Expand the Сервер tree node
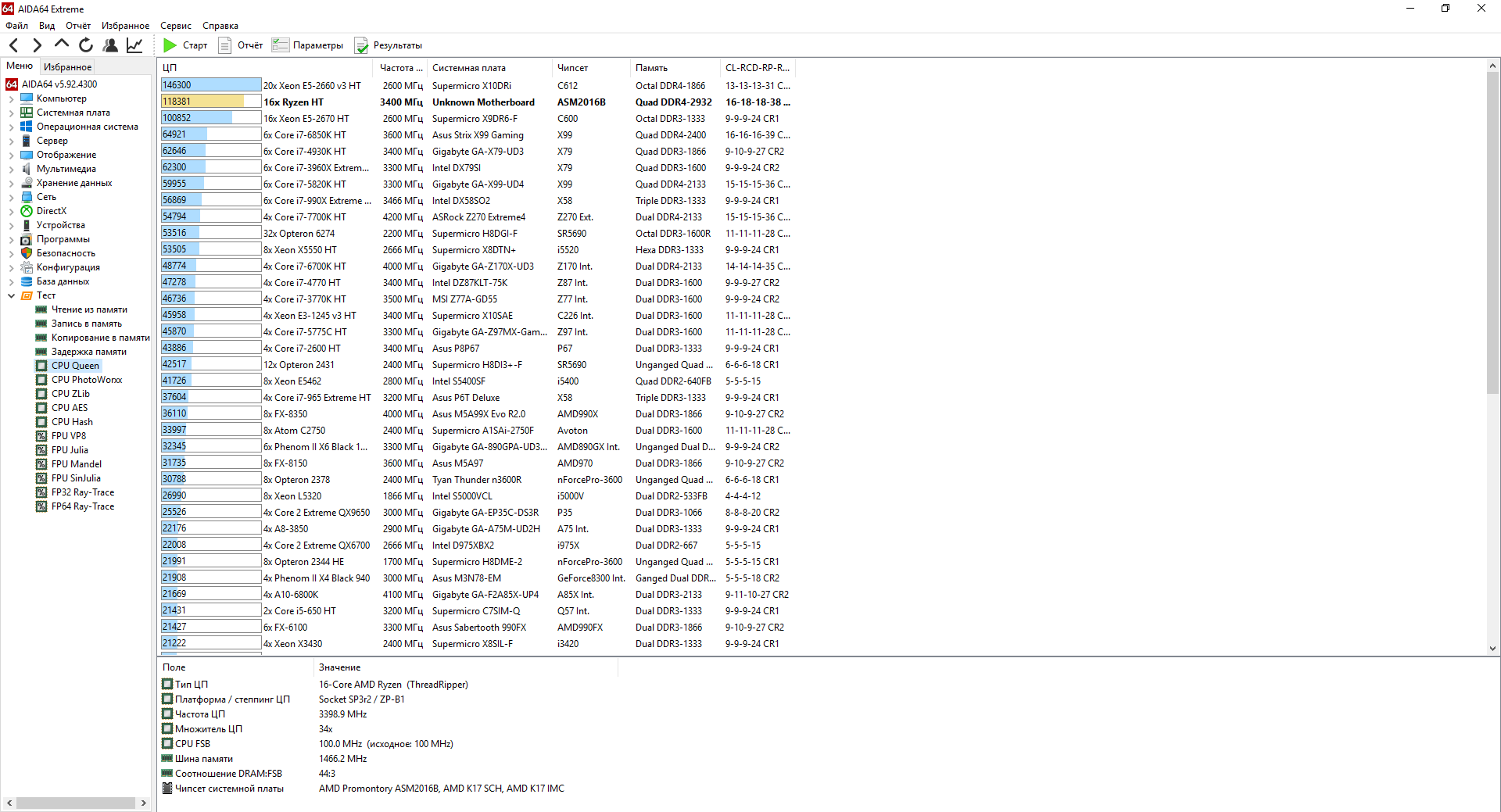The image size is (1501, 812). tap(11, 141)
